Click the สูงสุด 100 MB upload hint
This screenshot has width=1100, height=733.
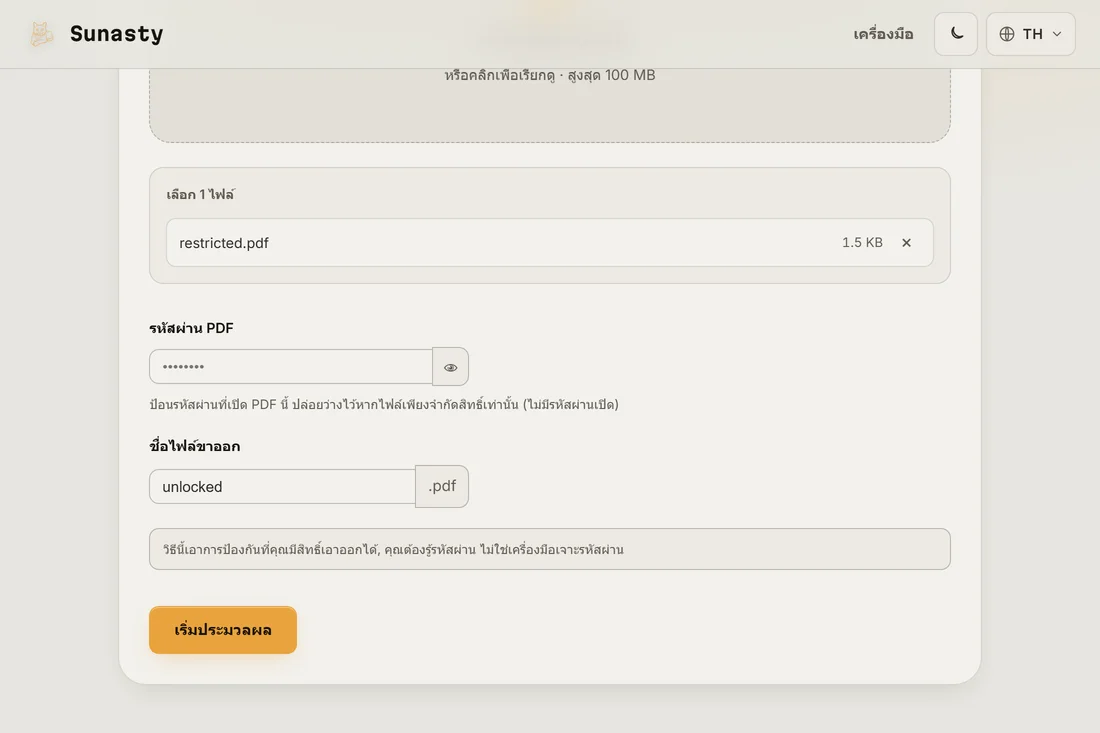coord(611,75)
